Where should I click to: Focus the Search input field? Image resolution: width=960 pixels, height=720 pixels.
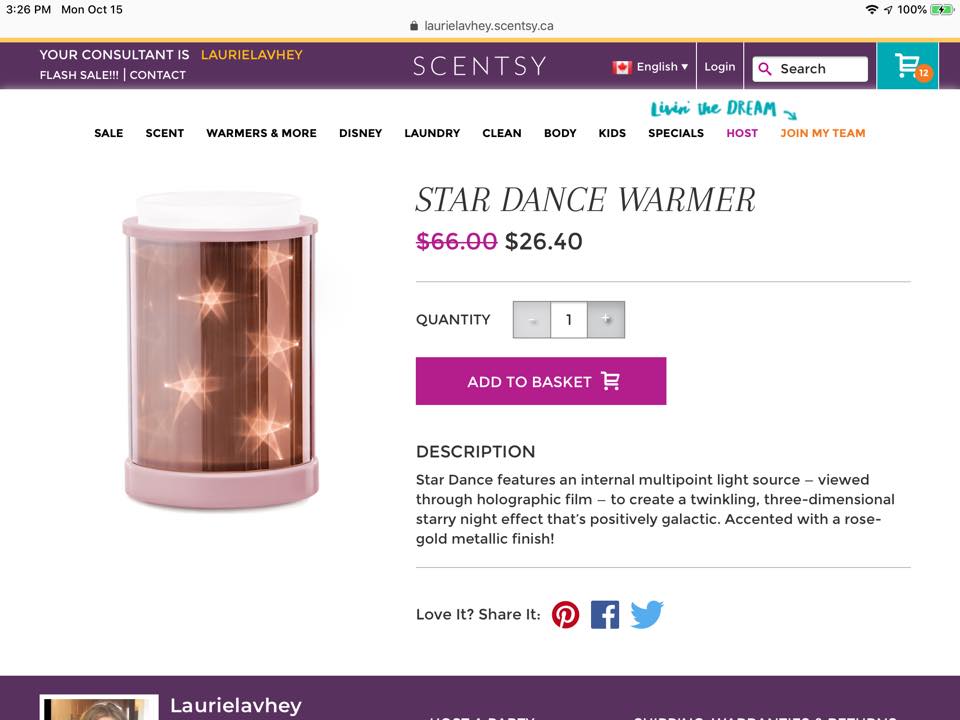pos(810,69)
